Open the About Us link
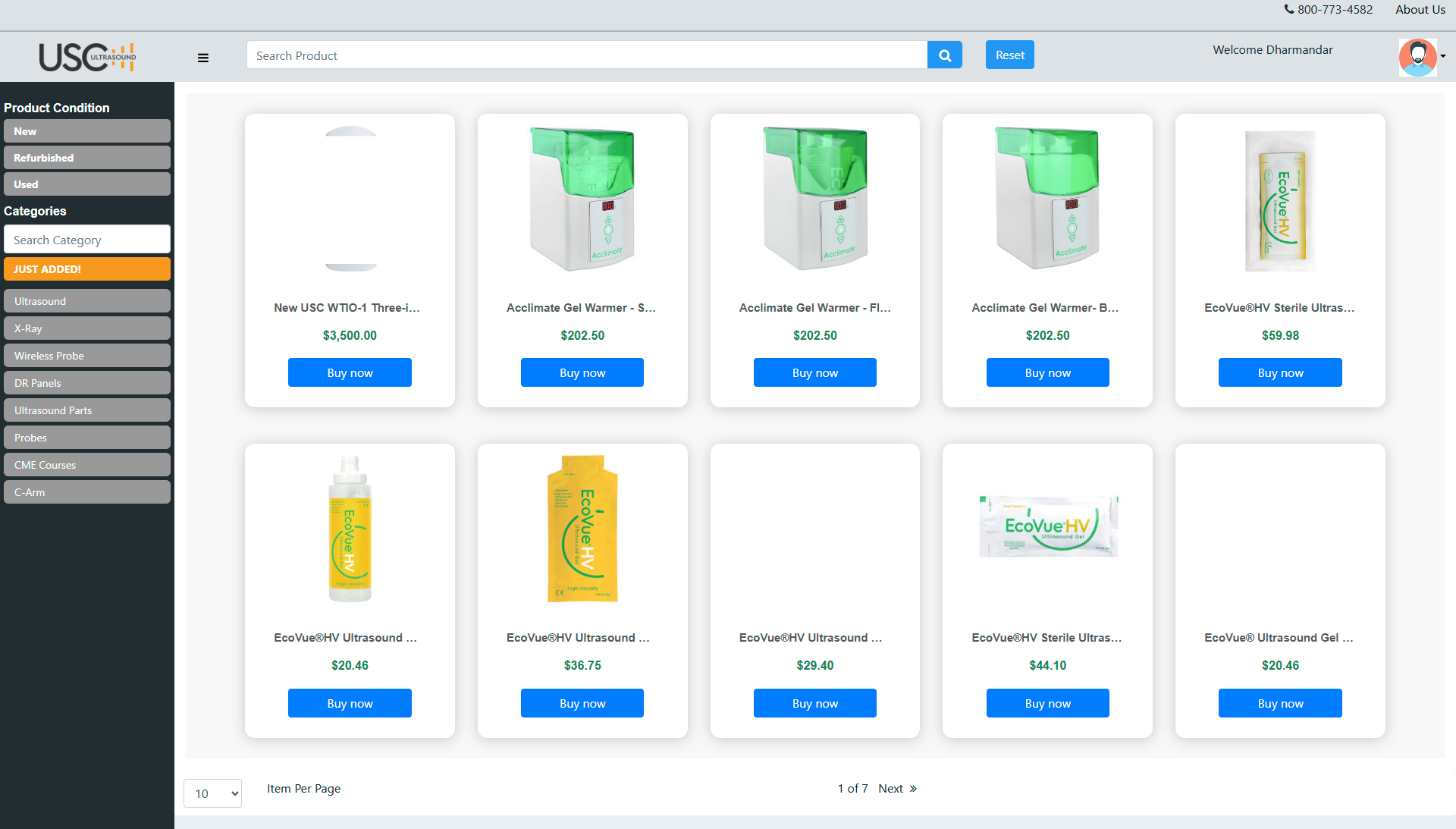This screenshot has height=829, width=1456. 1420,10
